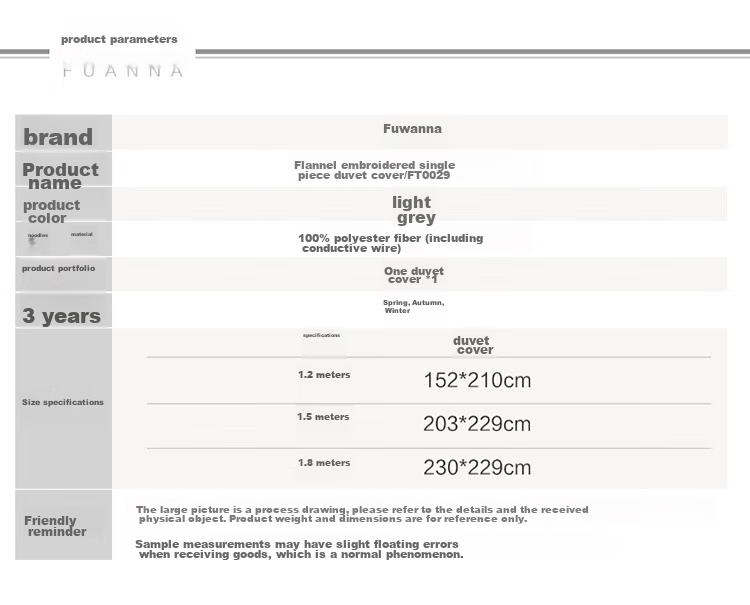Select the 'Product name' row label

60,176
